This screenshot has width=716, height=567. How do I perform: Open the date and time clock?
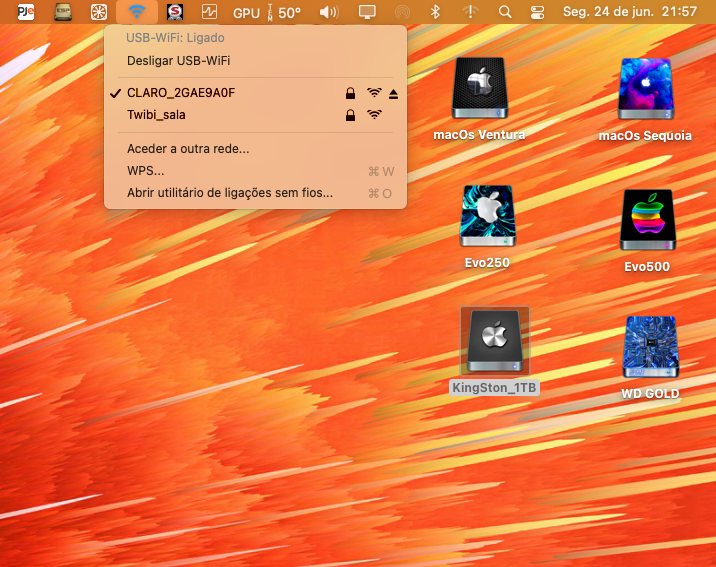630,11
